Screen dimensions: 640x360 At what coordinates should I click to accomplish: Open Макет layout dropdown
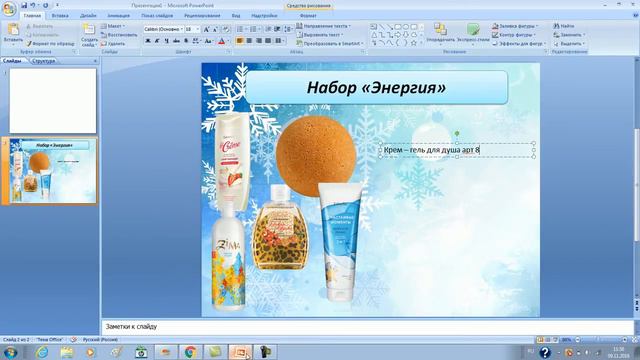[x=113, y=26]
